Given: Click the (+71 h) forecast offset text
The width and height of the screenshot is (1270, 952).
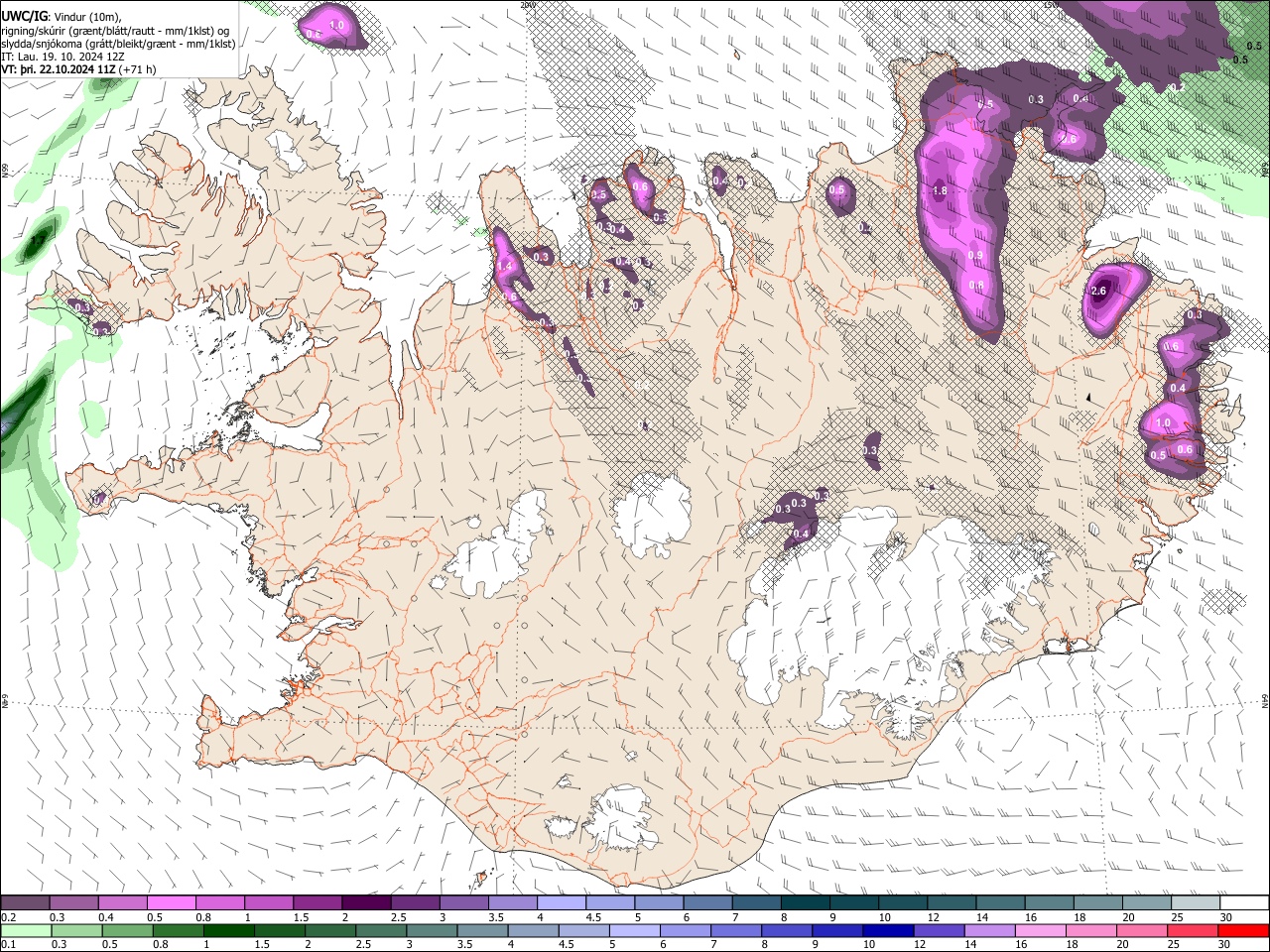Looking at the screenshot, I should point(139,69).
